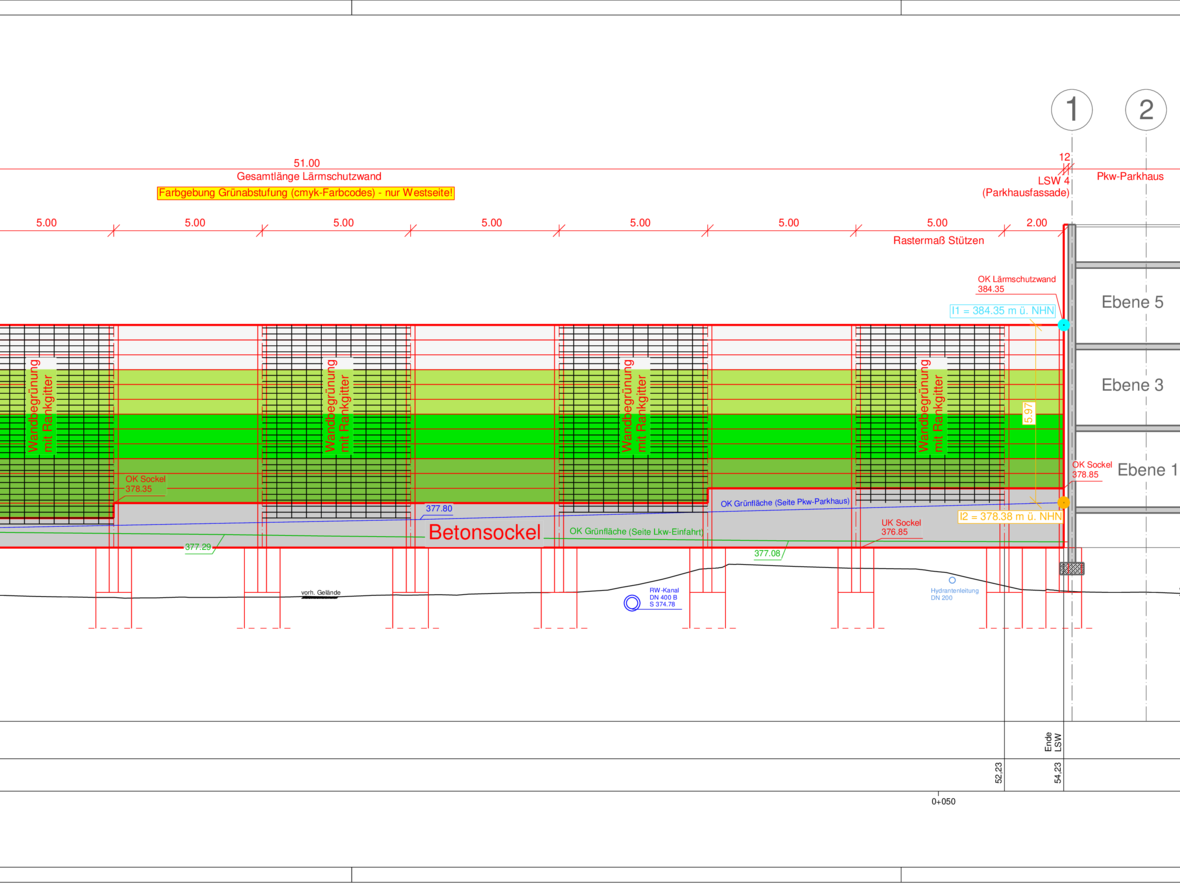
Task: Click the I2 = 378.38 m ü. NHN label
Action: [x=1009, y=516]
